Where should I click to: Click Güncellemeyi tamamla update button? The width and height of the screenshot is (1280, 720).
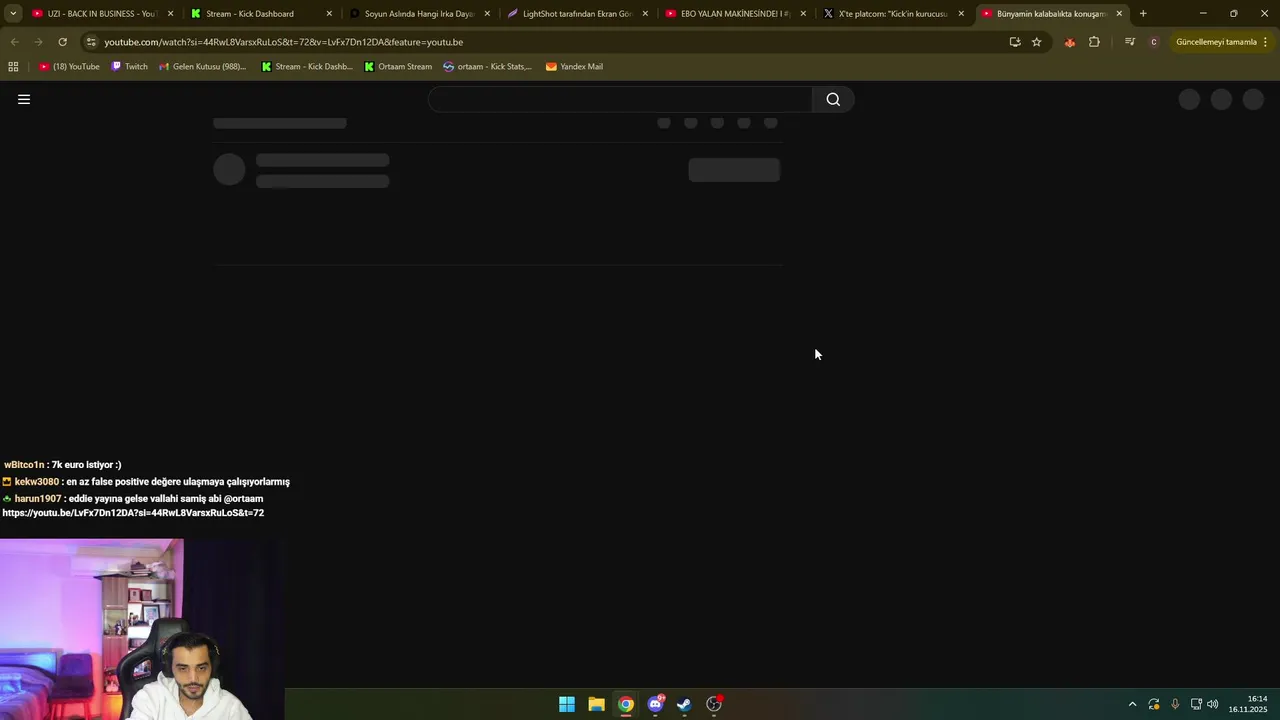click(x=1216, y=42)
